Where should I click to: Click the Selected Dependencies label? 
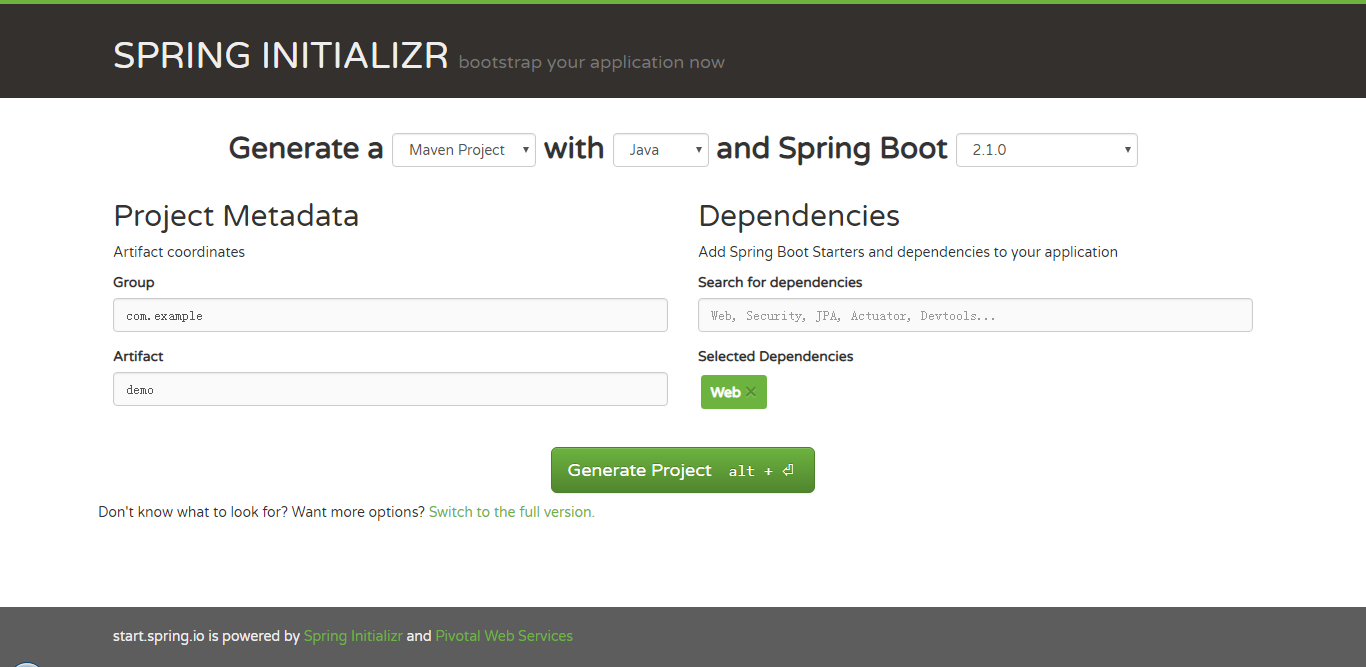click(776, 357)
